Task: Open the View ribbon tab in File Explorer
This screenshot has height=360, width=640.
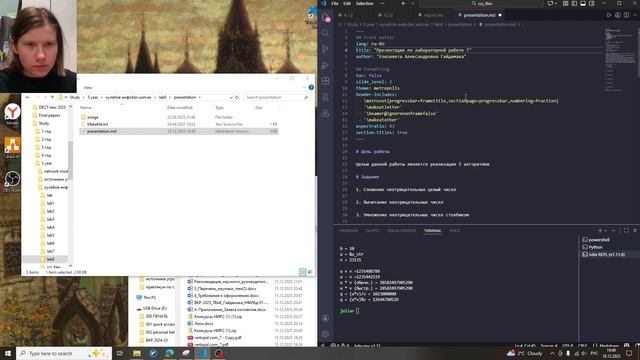Action: pos(88,87)
